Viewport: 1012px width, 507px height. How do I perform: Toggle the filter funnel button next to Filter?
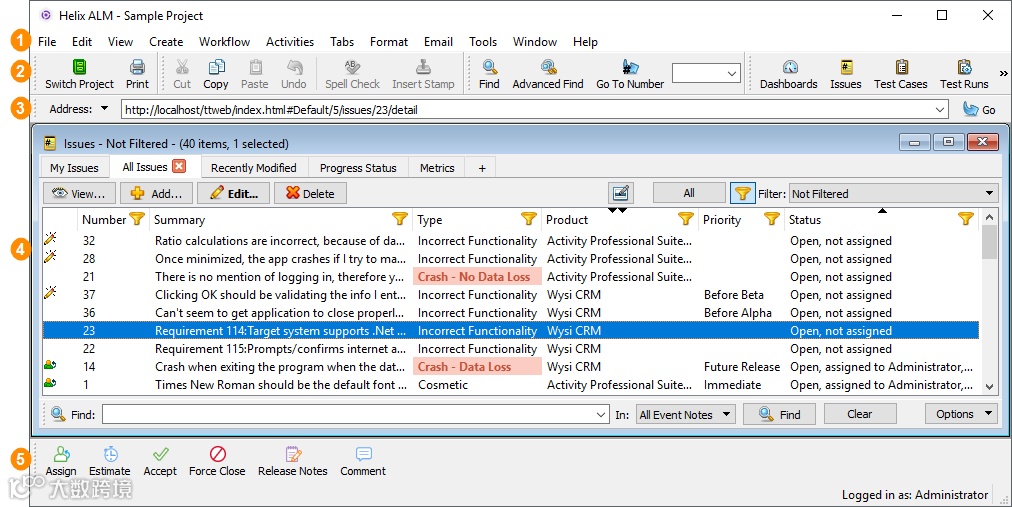[x=742, y=193]
